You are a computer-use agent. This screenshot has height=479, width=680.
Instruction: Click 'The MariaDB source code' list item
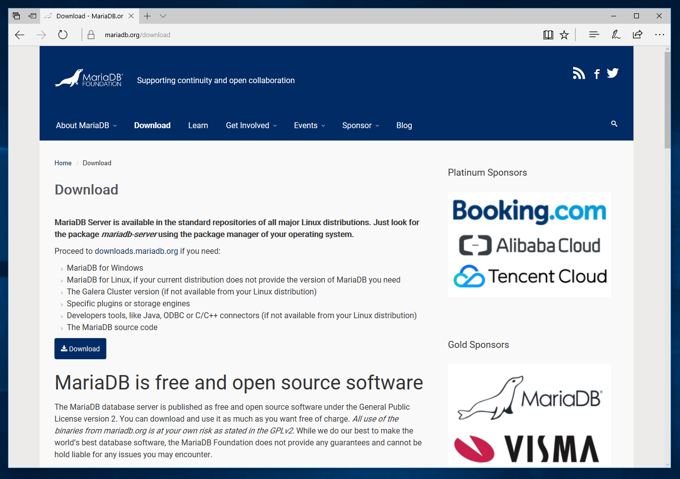coord(112,327)
